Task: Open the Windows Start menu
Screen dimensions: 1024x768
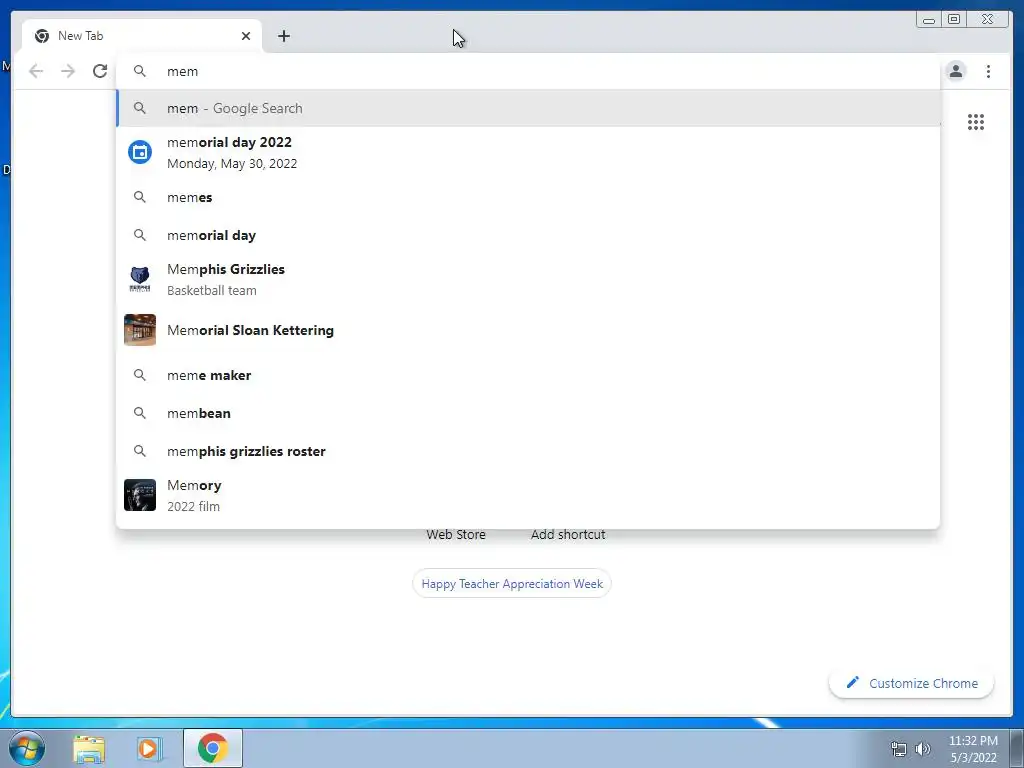Action: (27, 748)
